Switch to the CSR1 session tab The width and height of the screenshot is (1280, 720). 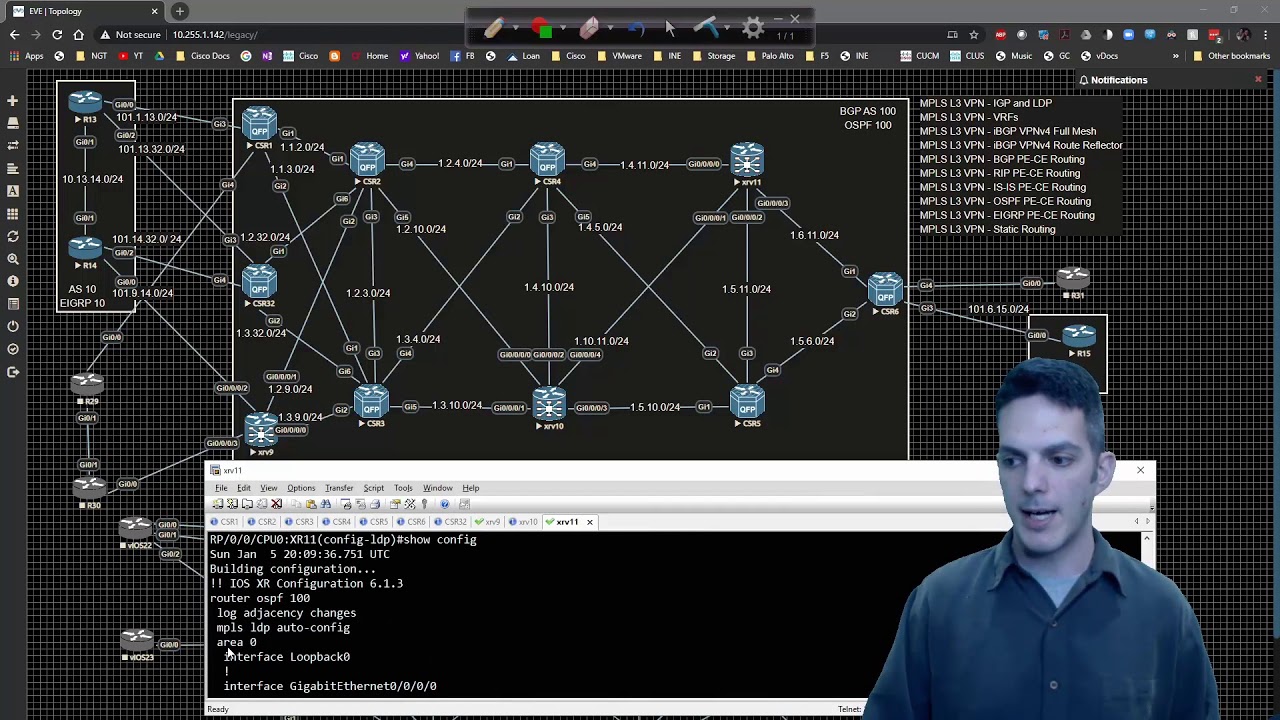click(224, 522)
